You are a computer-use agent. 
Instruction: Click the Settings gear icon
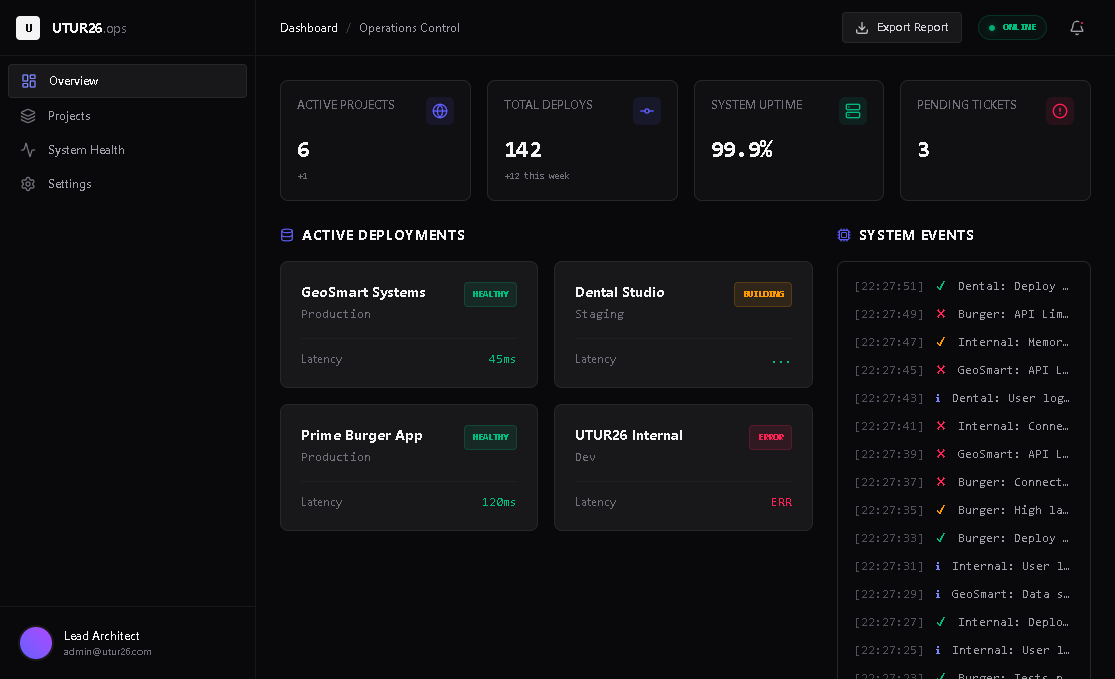tap(28, 184)
